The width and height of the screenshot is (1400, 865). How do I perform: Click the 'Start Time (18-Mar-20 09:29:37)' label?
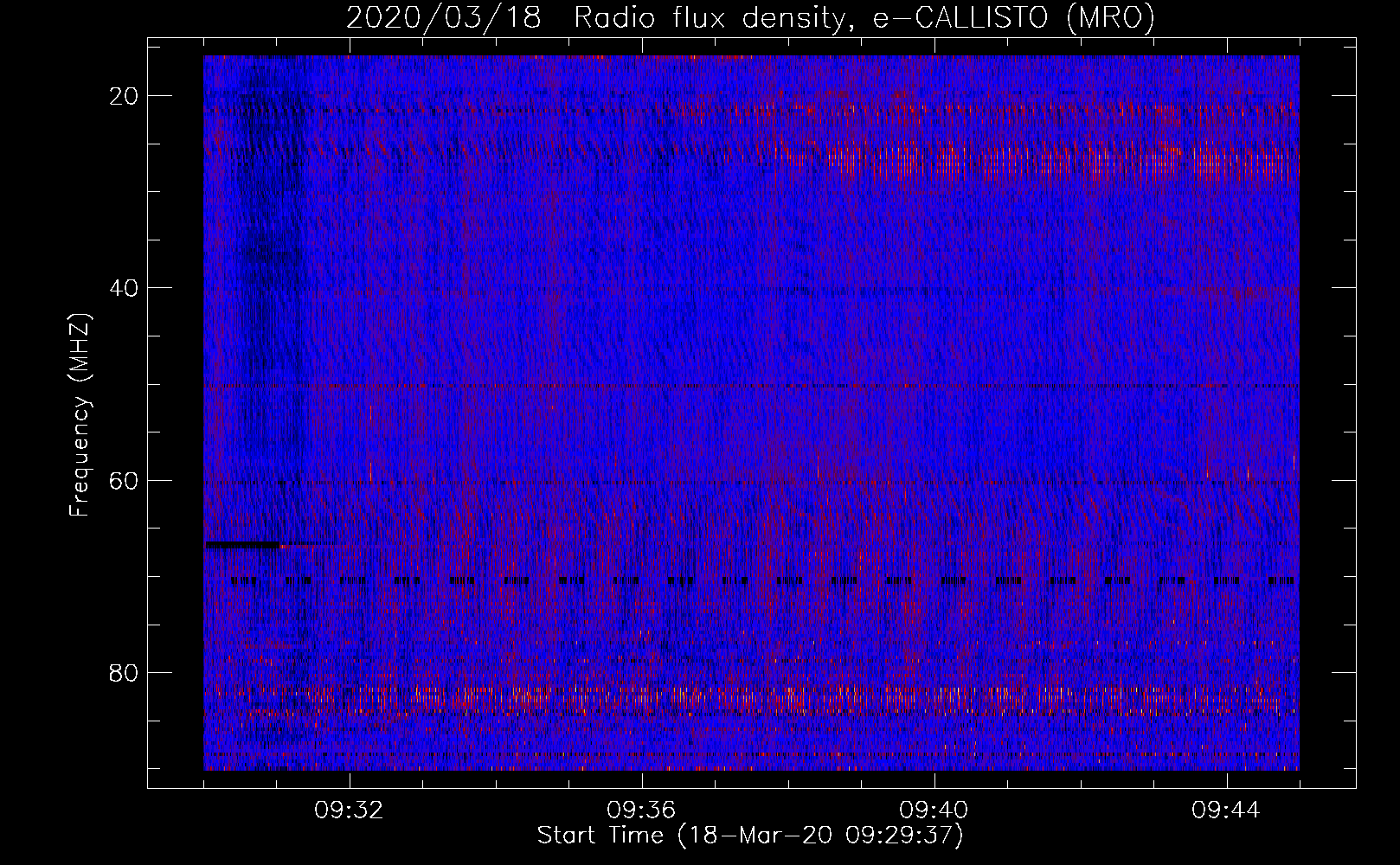[x=750, y=836]
